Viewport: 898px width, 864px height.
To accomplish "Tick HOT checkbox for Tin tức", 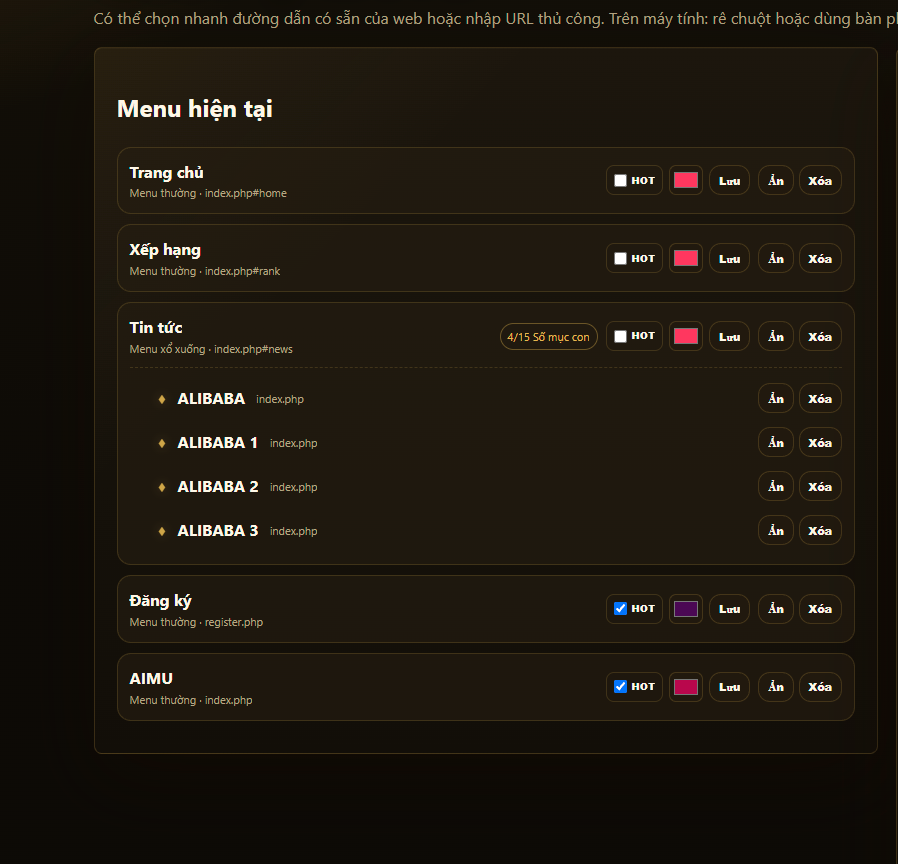I will click(620, 336).
